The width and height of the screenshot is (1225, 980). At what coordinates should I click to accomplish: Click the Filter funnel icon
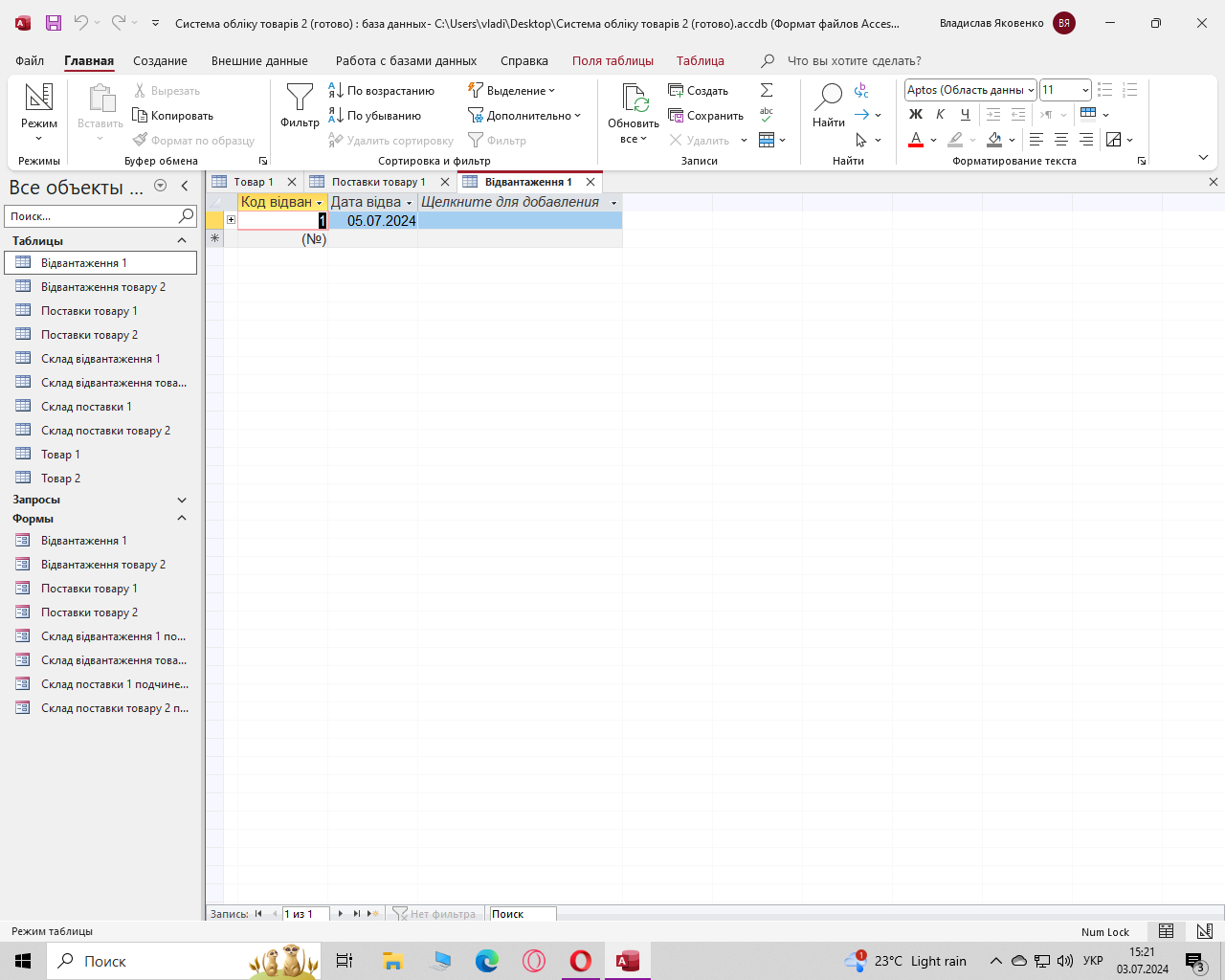click(x=300, y=98)
